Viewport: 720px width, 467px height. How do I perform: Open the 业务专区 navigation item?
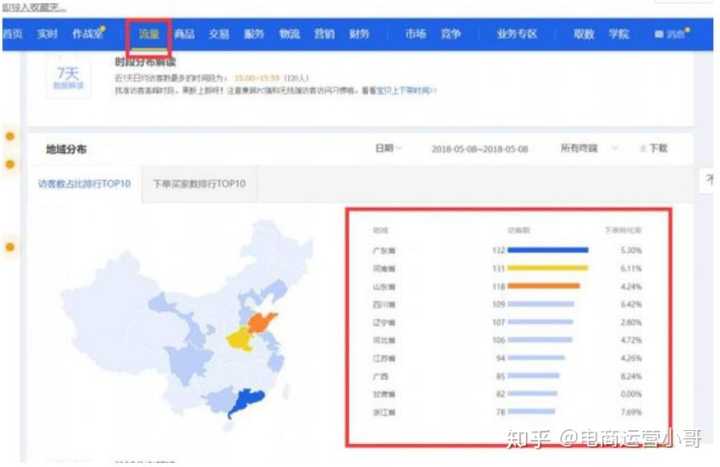[516, 34]
